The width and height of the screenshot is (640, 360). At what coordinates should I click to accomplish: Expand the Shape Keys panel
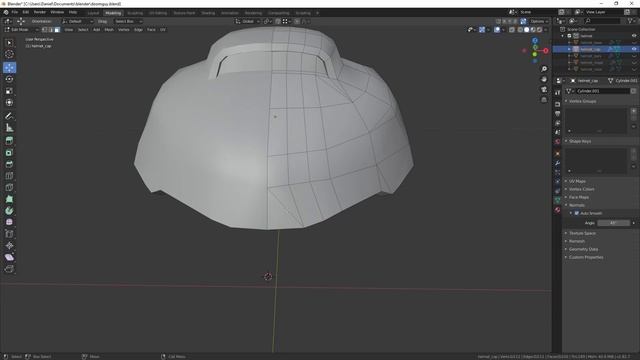click(x=580, y=141)
